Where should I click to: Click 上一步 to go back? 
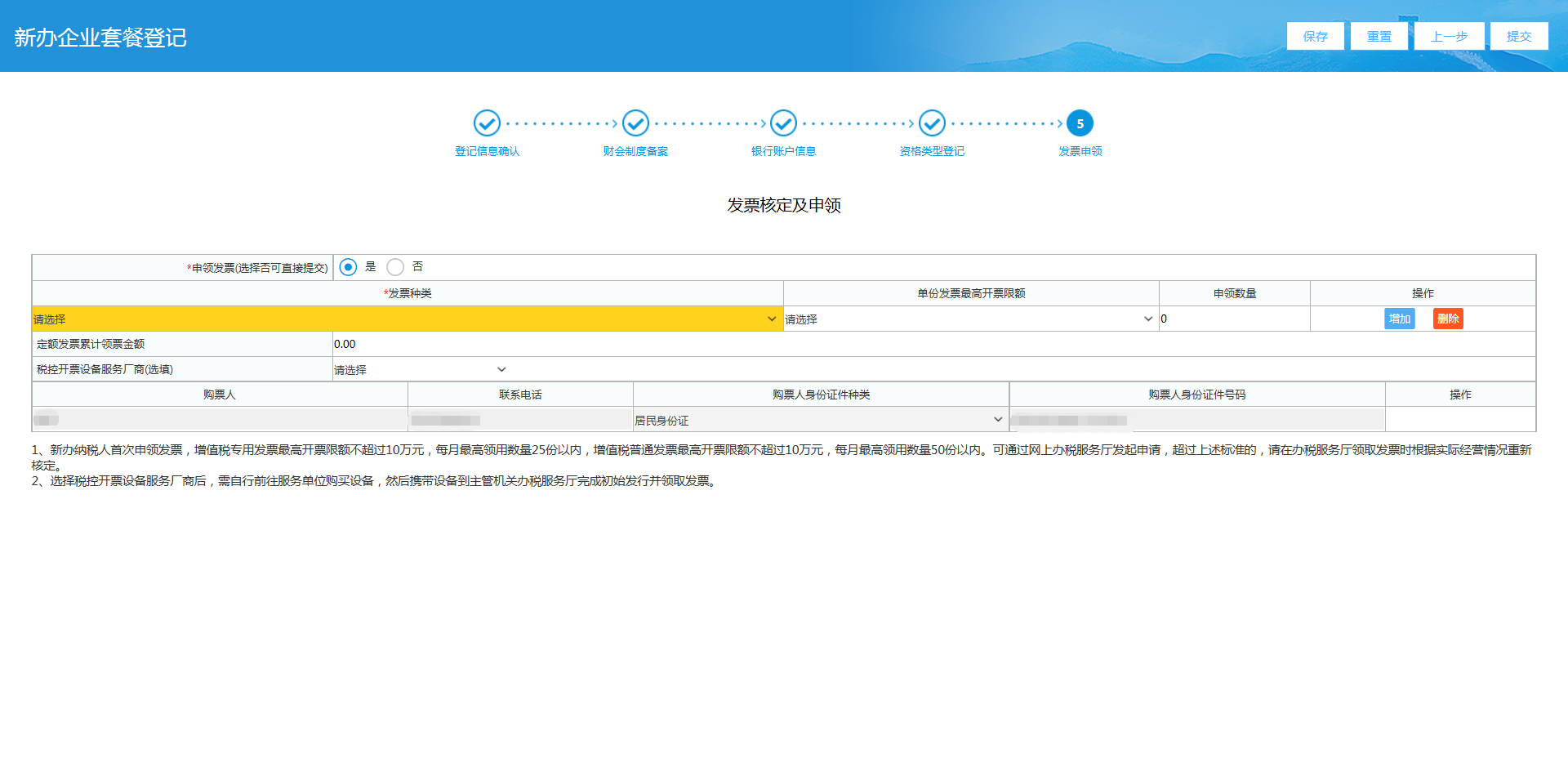tap(1449, 36)
